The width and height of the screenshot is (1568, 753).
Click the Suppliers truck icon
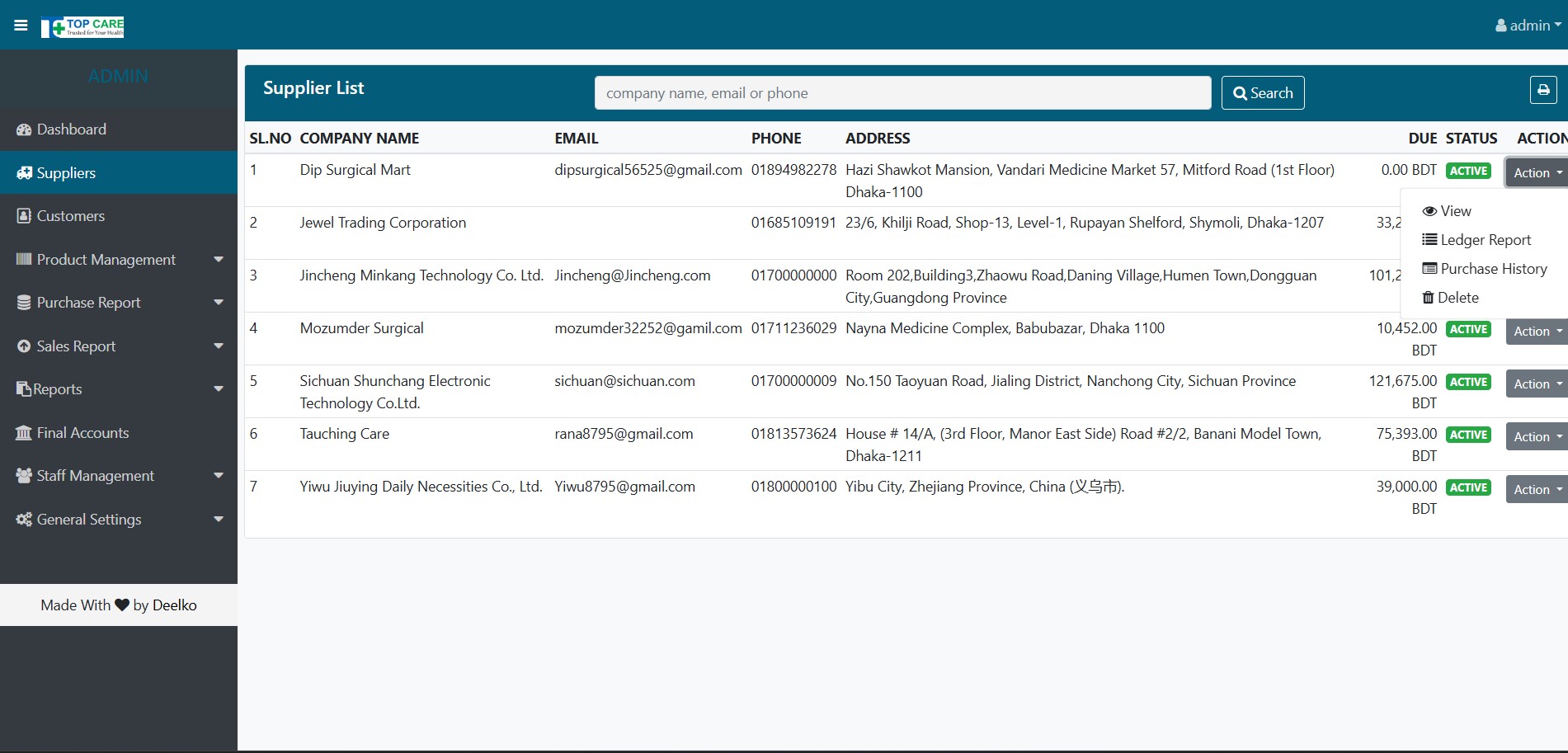24,173
